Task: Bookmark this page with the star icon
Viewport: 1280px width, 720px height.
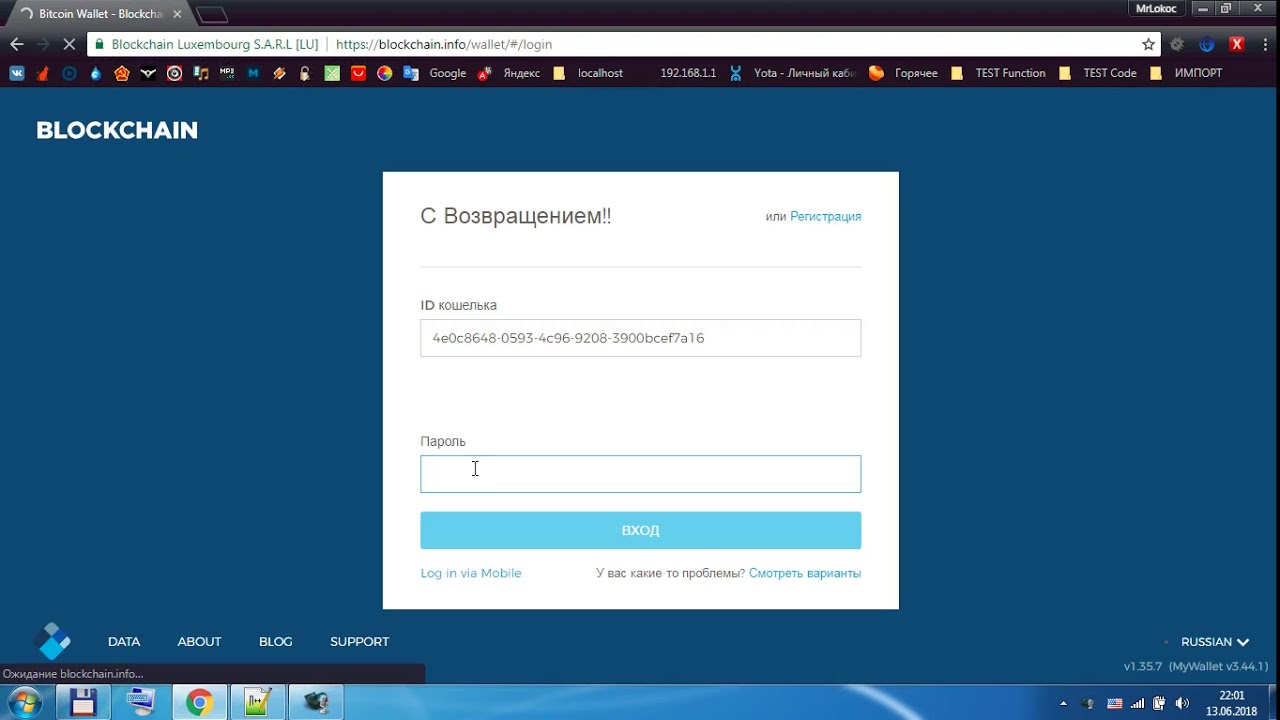Action: tap(1148, 44)
